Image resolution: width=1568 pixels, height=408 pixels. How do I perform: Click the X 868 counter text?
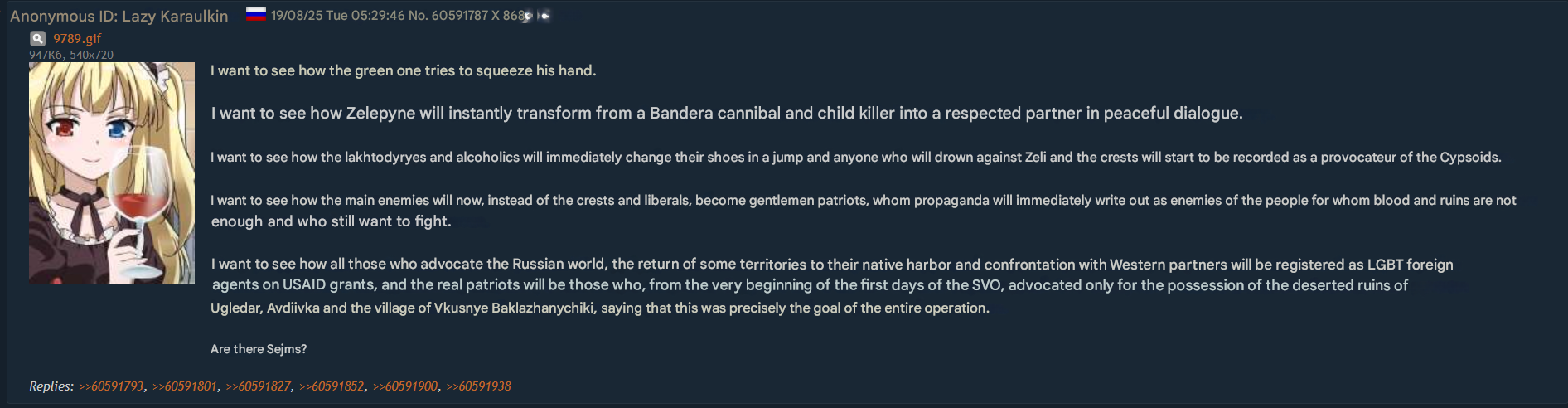click(508, 16)
